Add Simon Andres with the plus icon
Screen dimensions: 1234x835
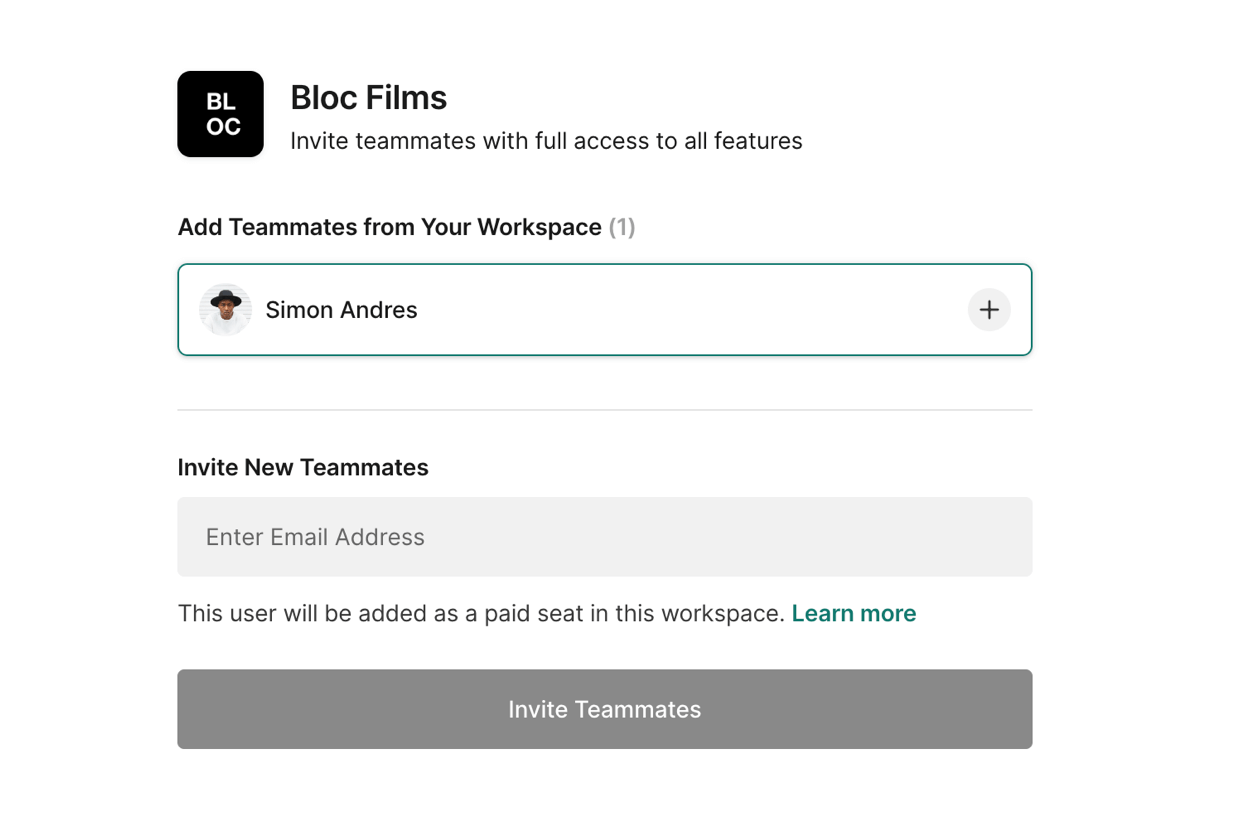(x=988, y=310)
